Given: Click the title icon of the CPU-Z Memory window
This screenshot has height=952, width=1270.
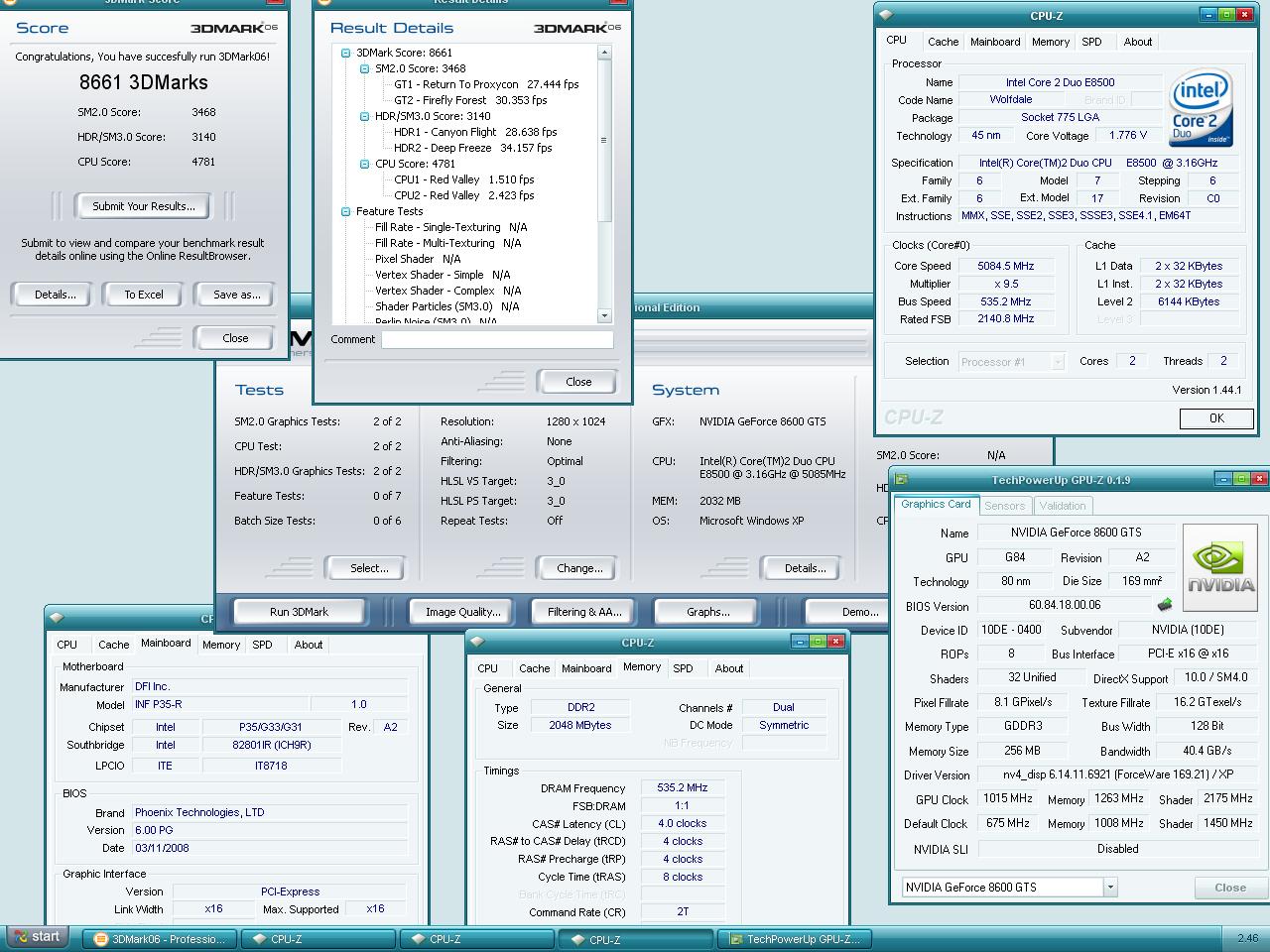Looking at the screenshot, I should pos(477,643).
